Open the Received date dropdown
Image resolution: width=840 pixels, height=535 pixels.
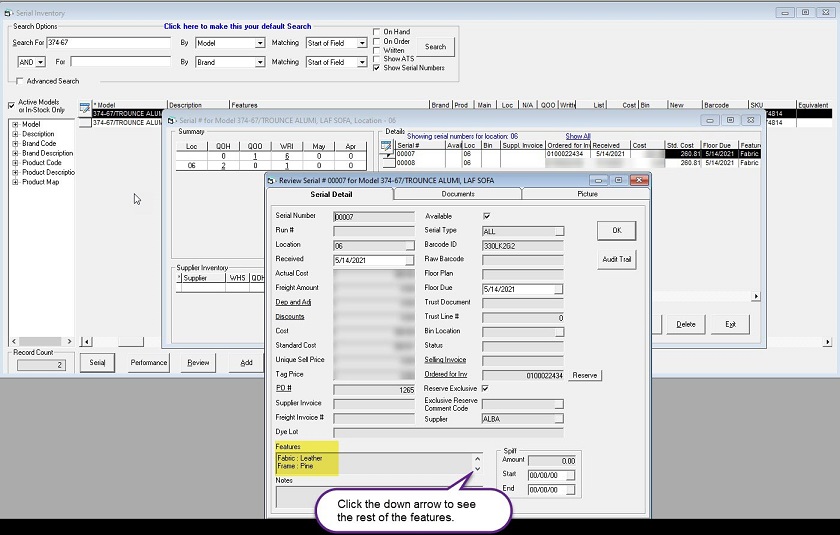410,260
